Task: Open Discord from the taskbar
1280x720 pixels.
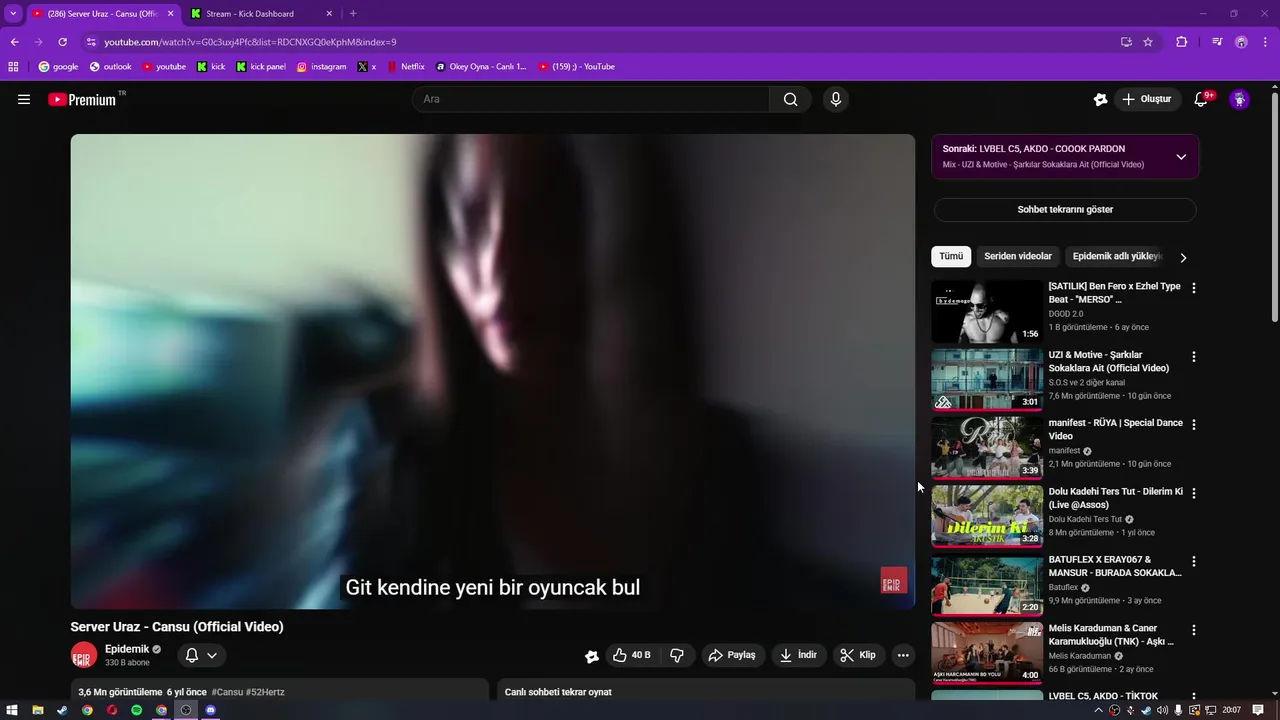Action: pos(211,710)
